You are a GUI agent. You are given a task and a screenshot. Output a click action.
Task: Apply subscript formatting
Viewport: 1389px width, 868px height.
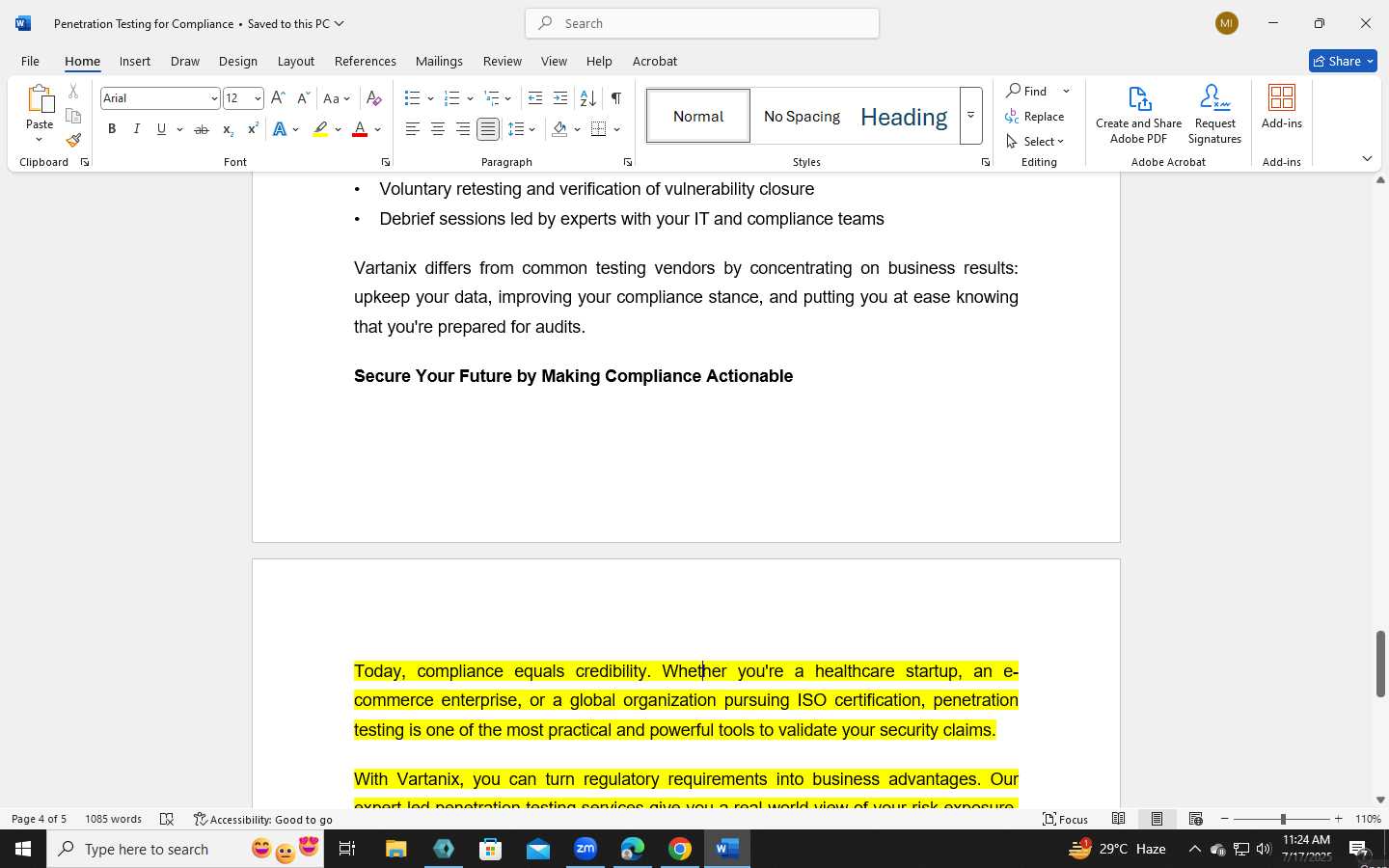pos(228,129)
